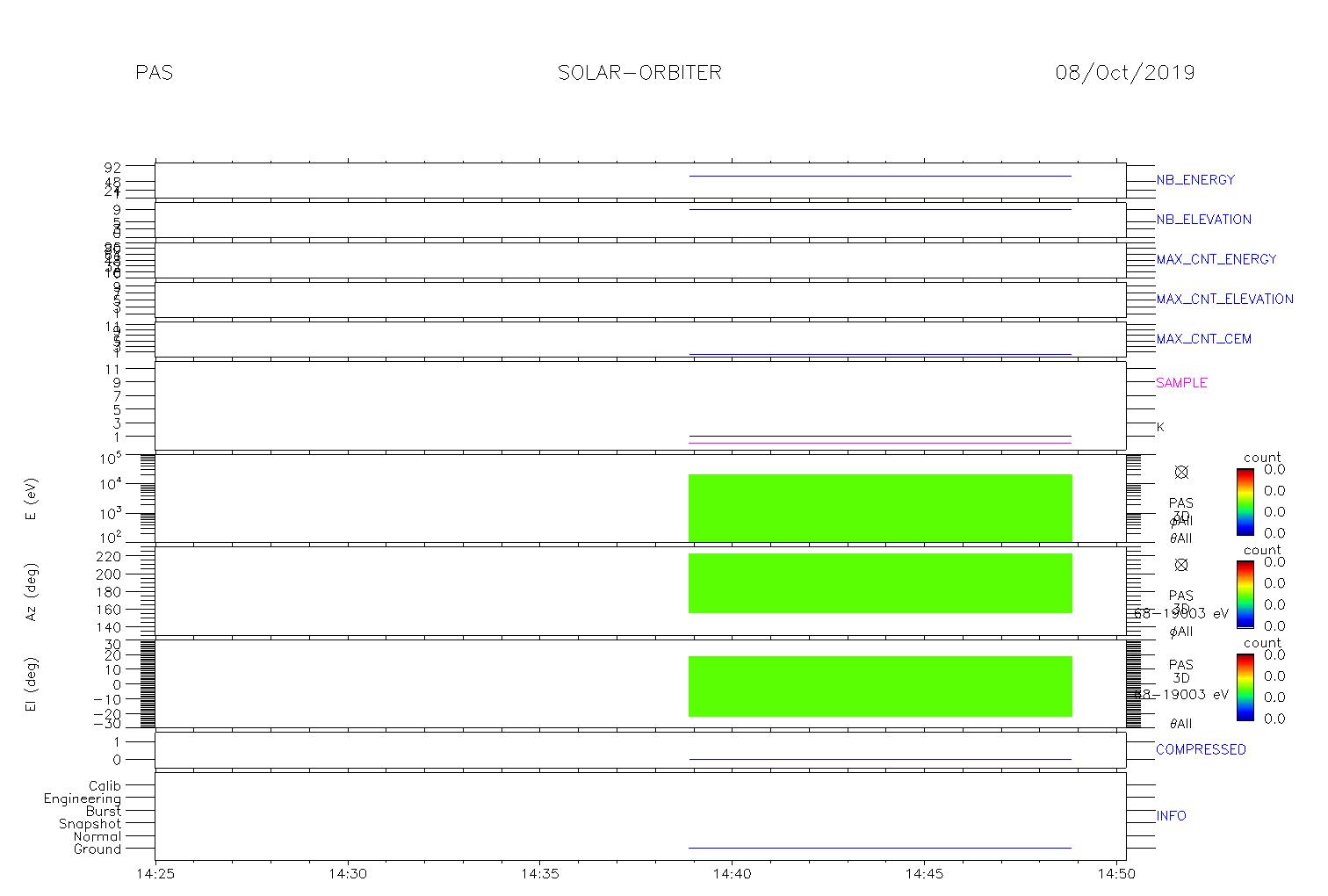Click the NB_ELEVATION panel label
The image size is (1328, 896).
coord(1203,220)
